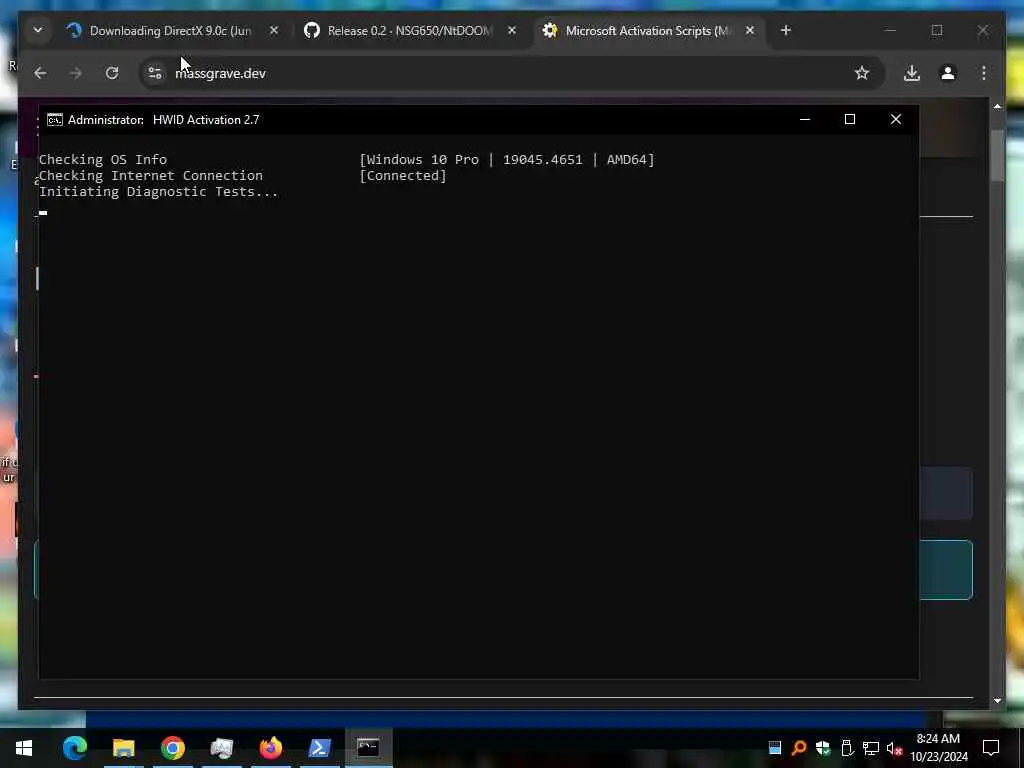Open Windows notification center icon
Viewport: 1024px width, 768px height.
tap(991, 748)
